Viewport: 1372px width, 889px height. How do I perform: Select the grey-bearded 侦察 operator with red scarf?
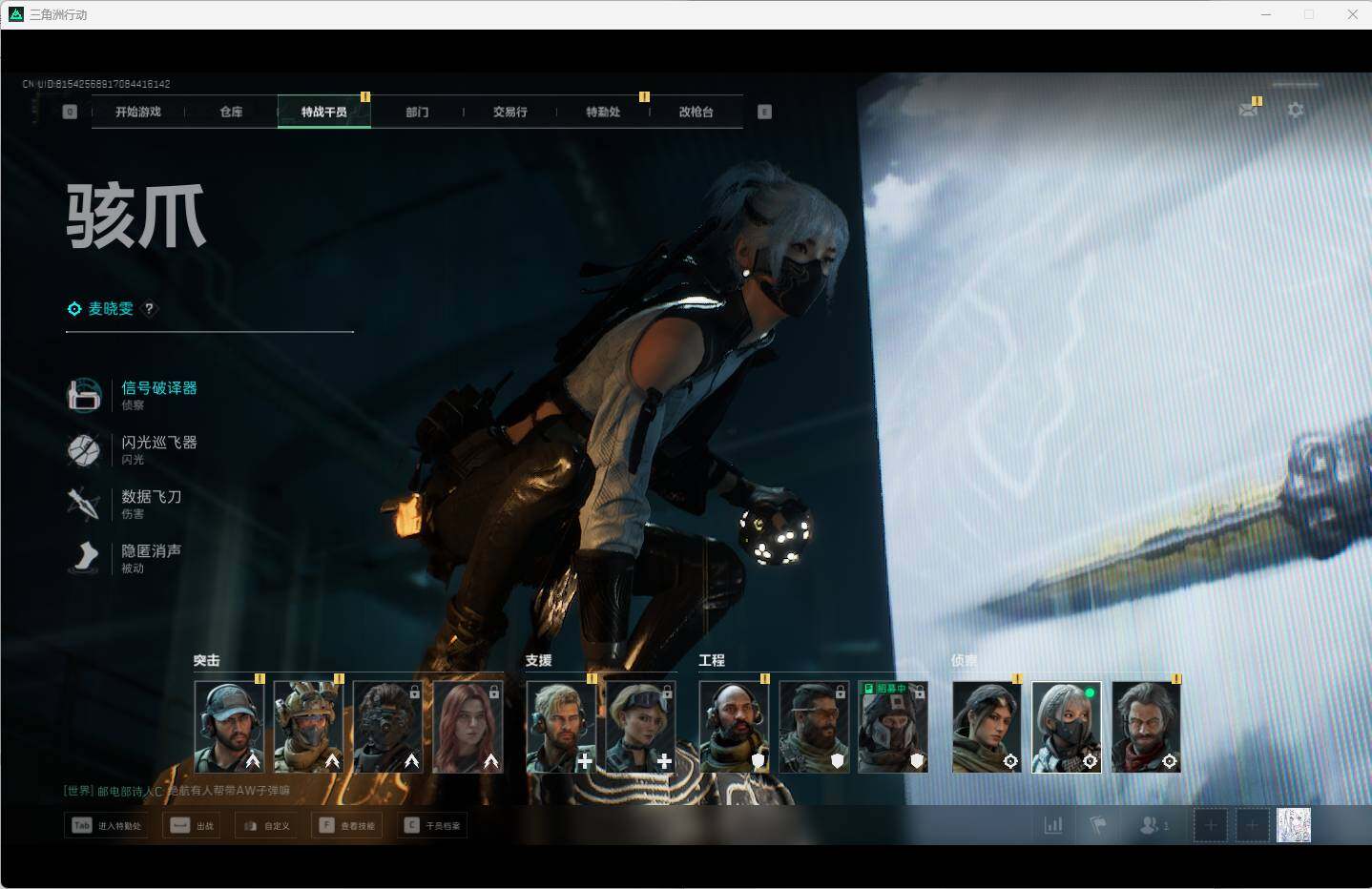[x=1146, y=726]
